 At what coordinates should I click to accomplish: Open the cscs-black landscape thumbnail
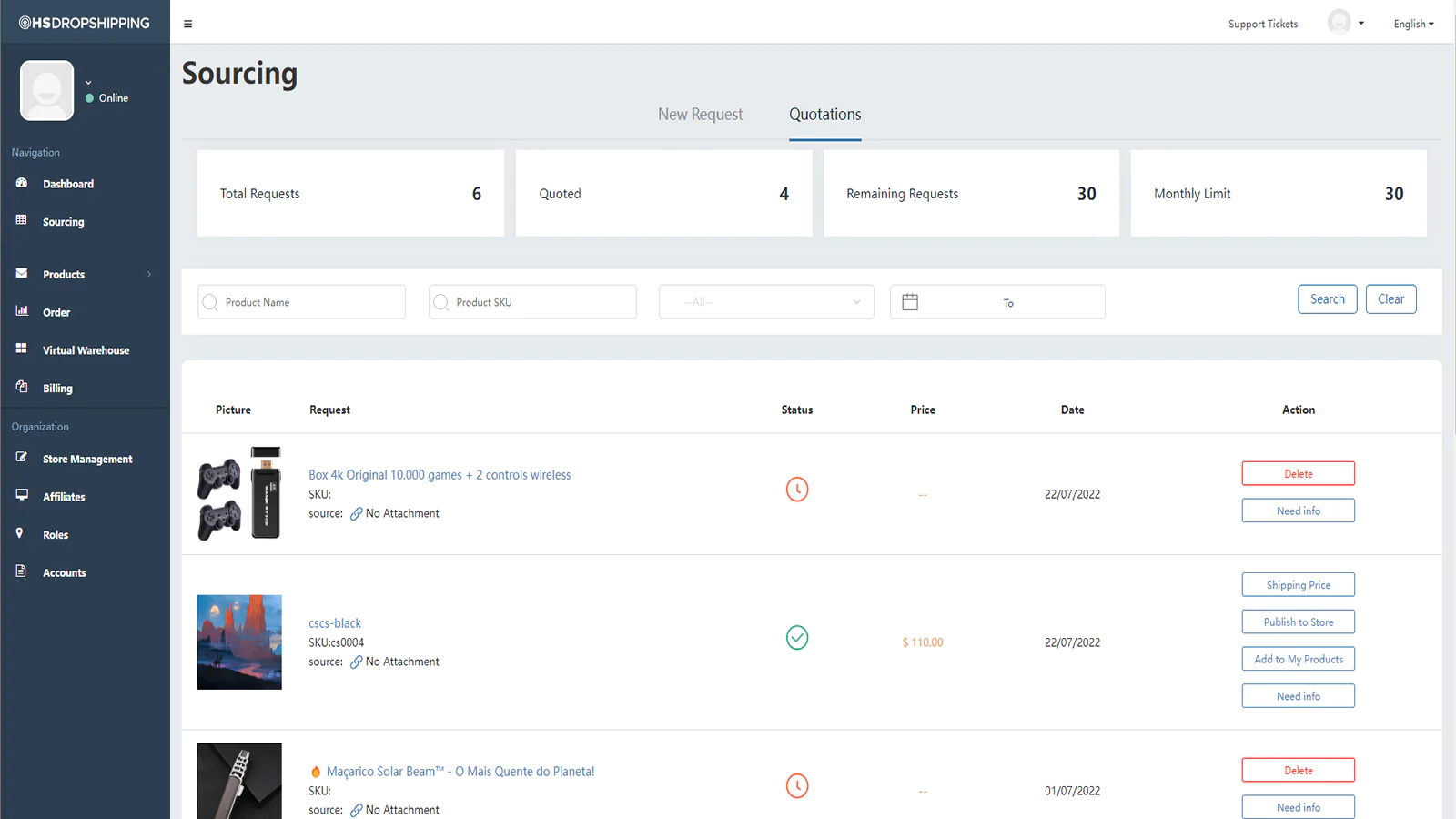pyautogui.click(x=239, y=642)
